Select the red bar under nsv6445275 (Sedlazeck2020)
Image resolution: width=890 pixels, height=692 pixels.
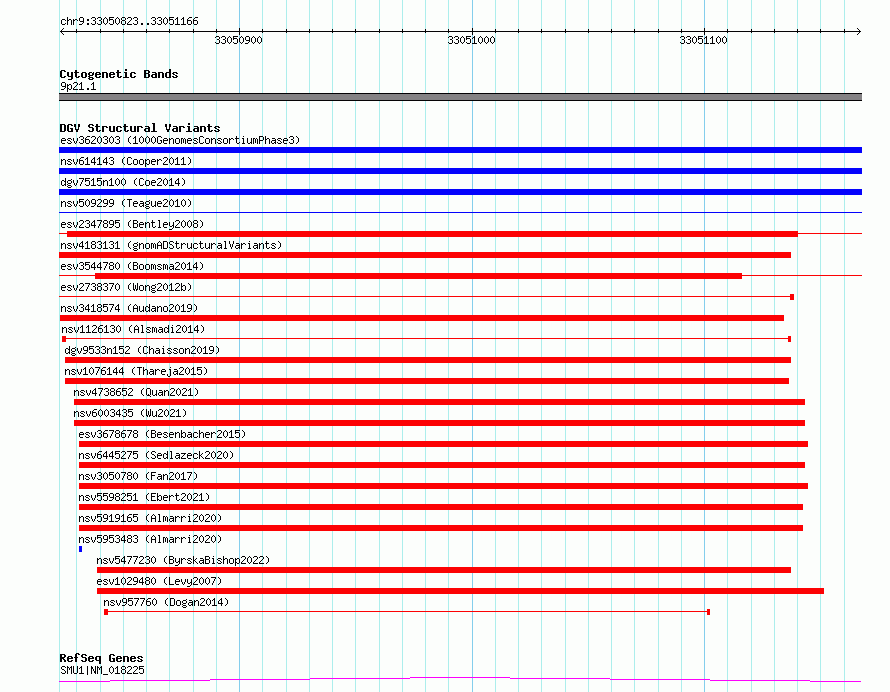442,465
